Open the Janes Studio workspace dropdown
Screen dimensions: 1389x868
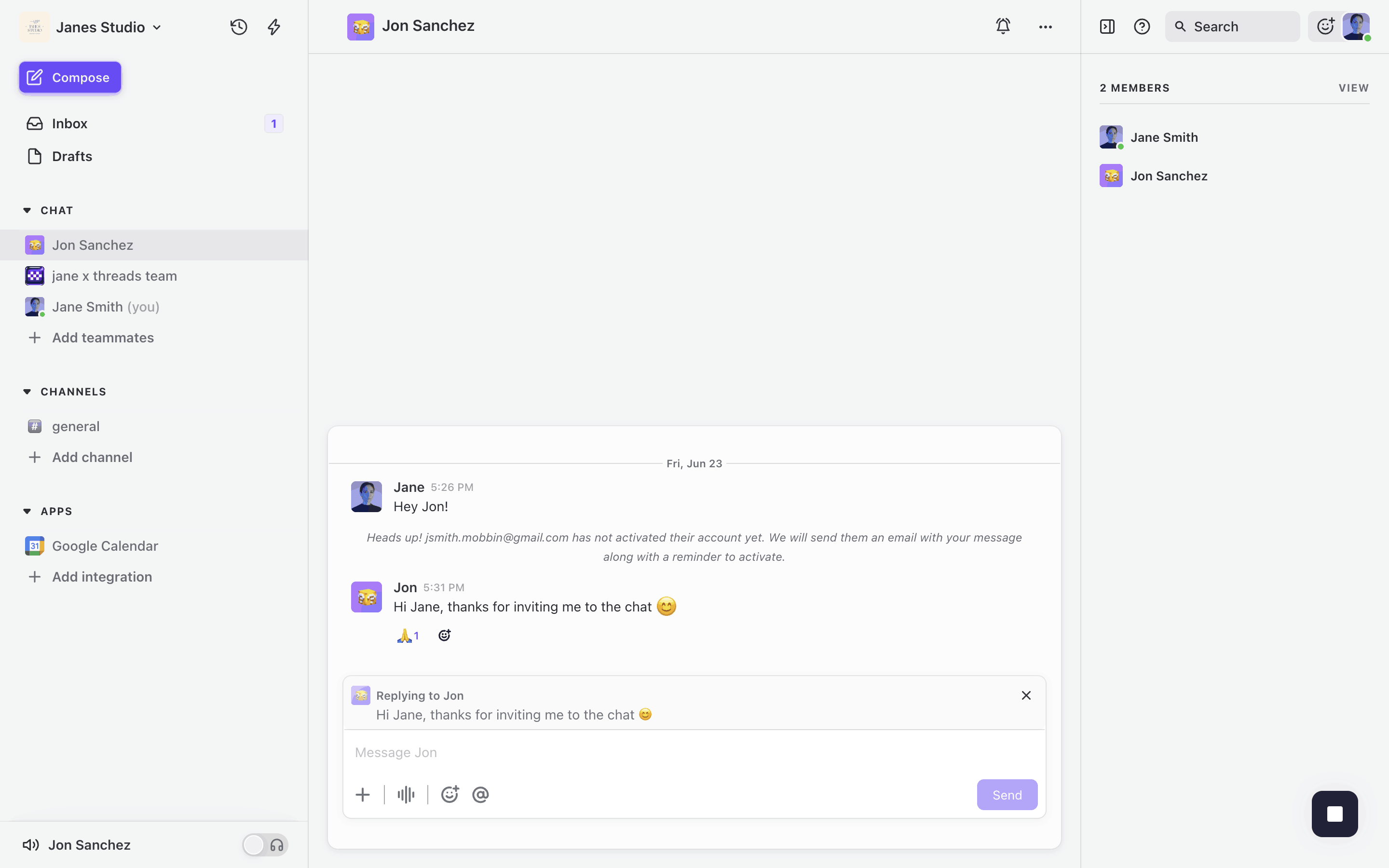(x=109, y=27)
